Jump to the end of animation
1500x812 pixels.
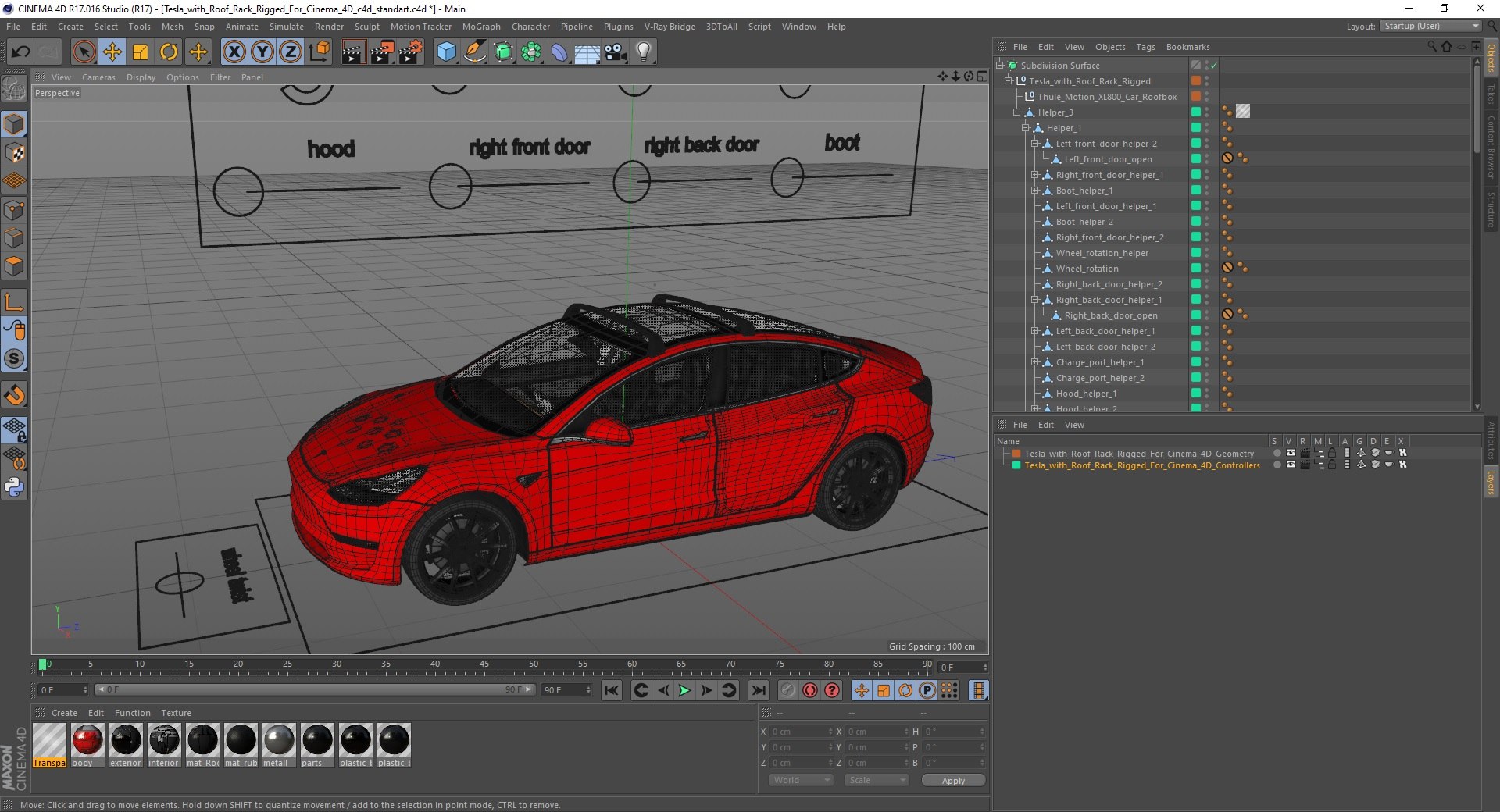[758, 690]
